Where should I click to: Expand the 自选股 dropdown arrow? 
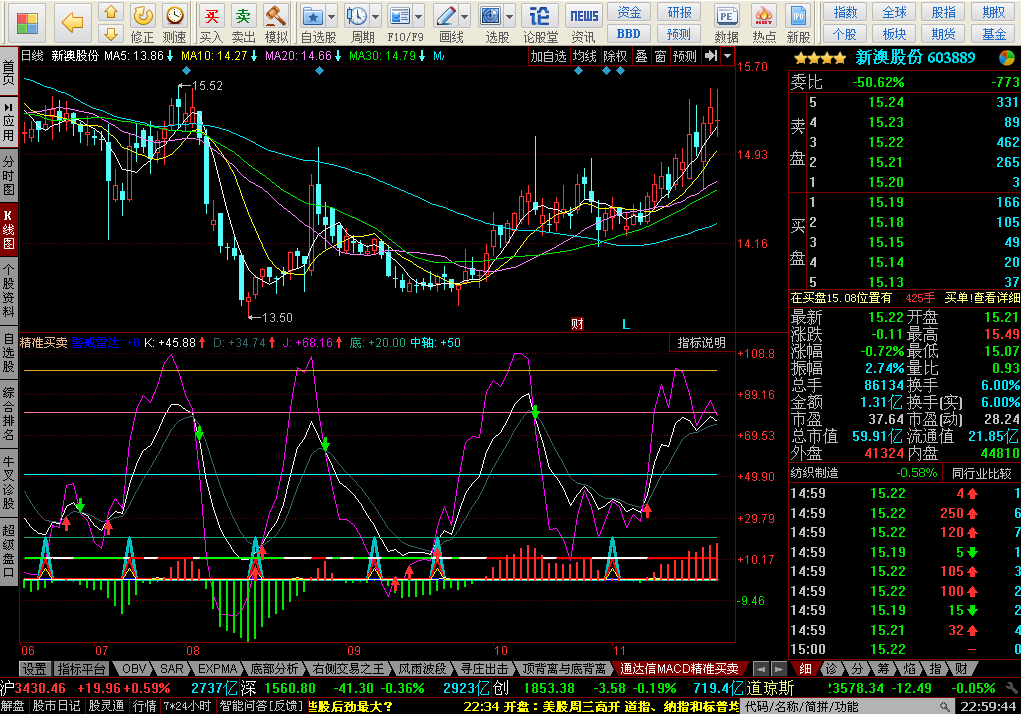pos(331,16)
